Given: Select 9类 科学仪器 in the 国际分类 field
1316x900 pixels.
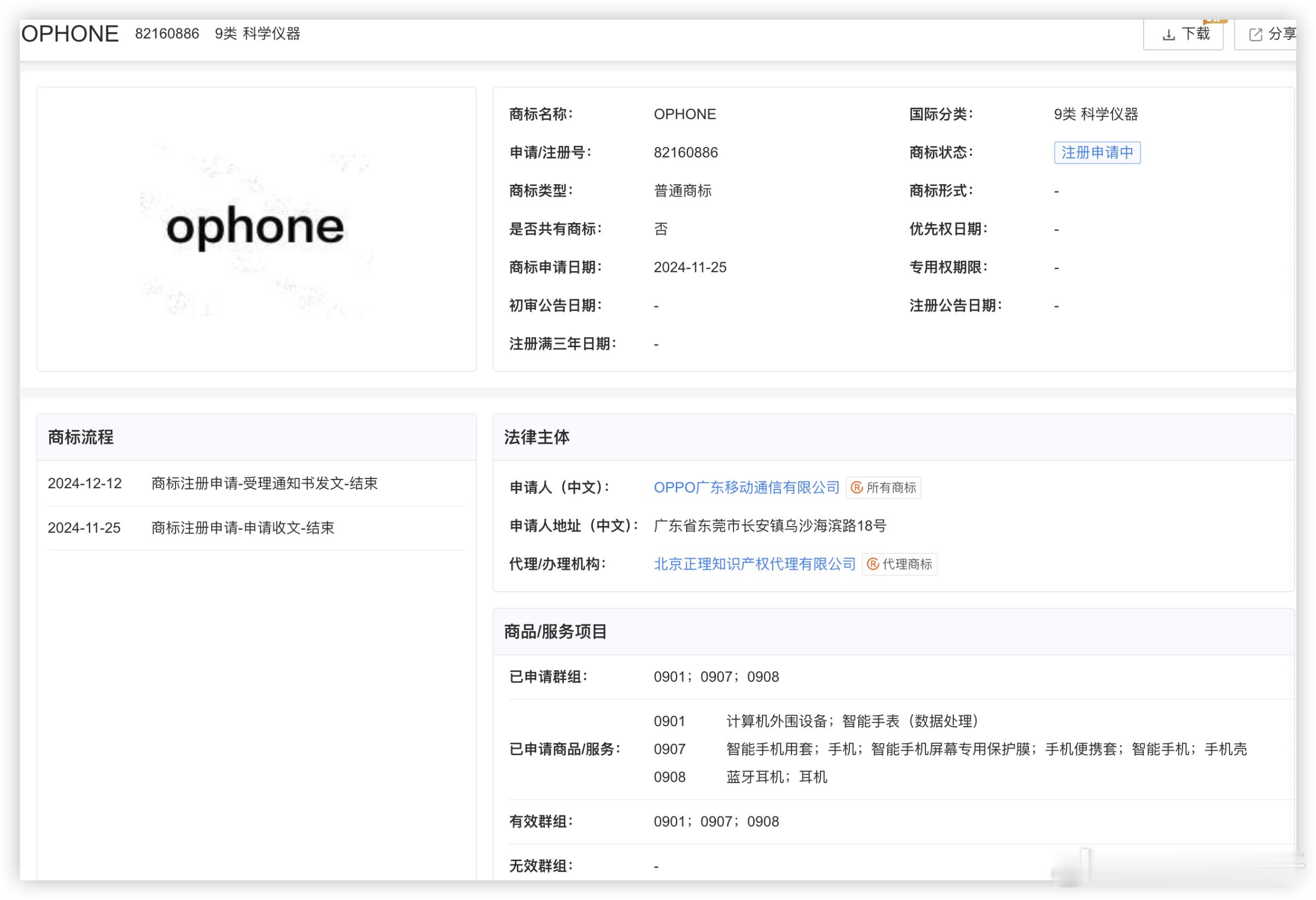Looking at the screenshot, I should 1096,114.
